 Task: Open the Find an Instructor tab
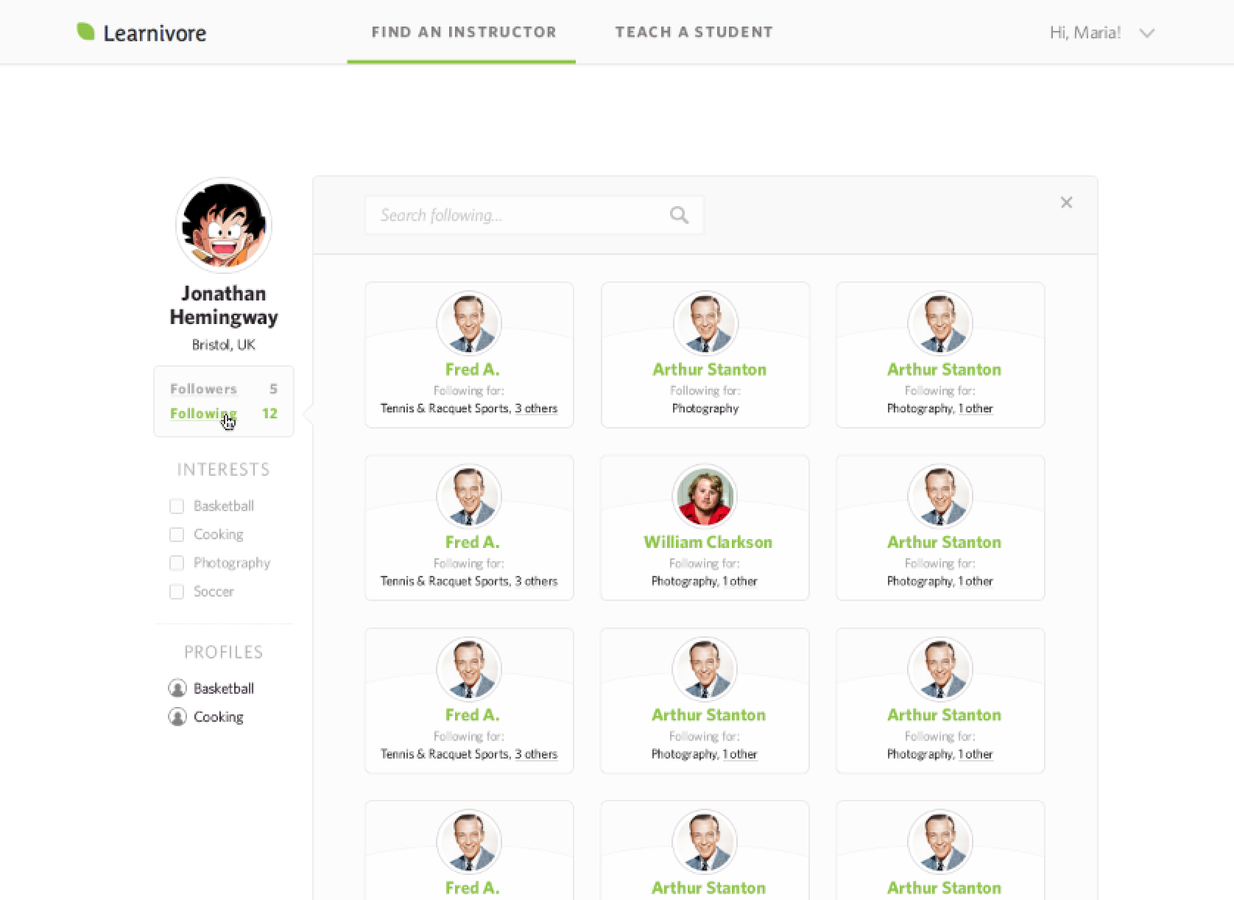(x=464, y=32)
